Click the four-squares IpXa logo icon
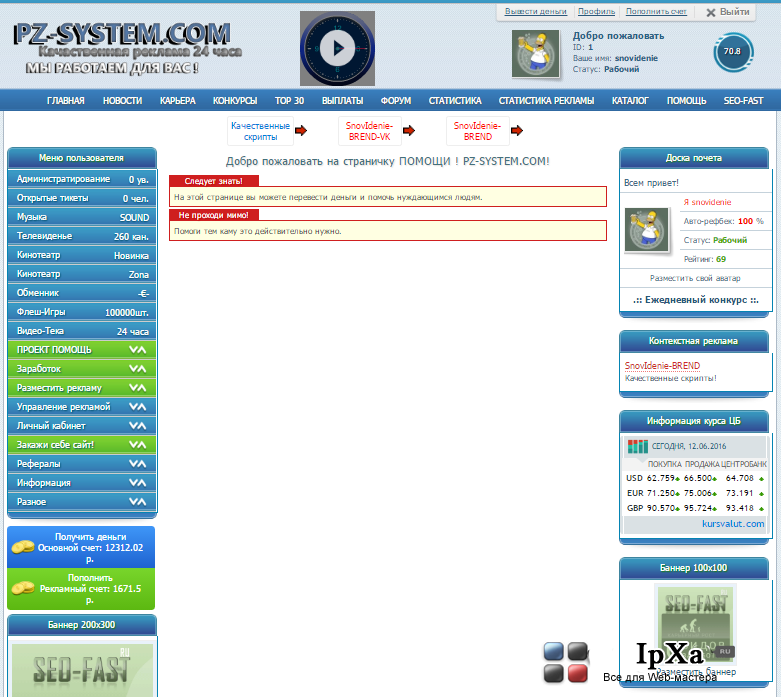The image size is (781, 697). 566,662
